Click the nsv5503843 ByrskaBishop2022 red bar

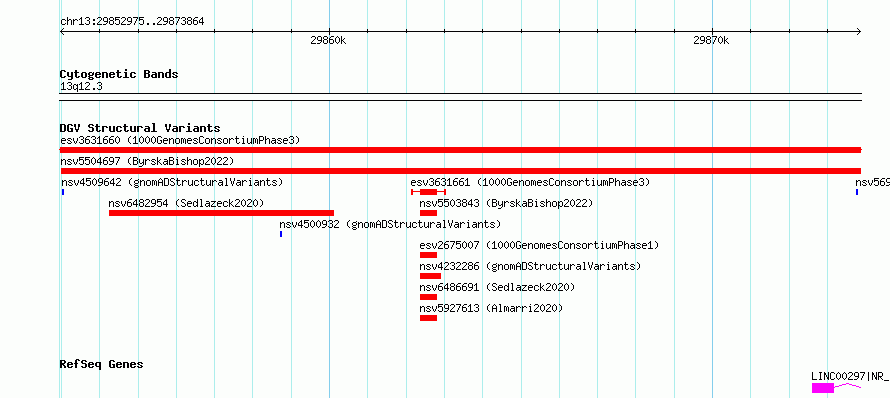429,213
